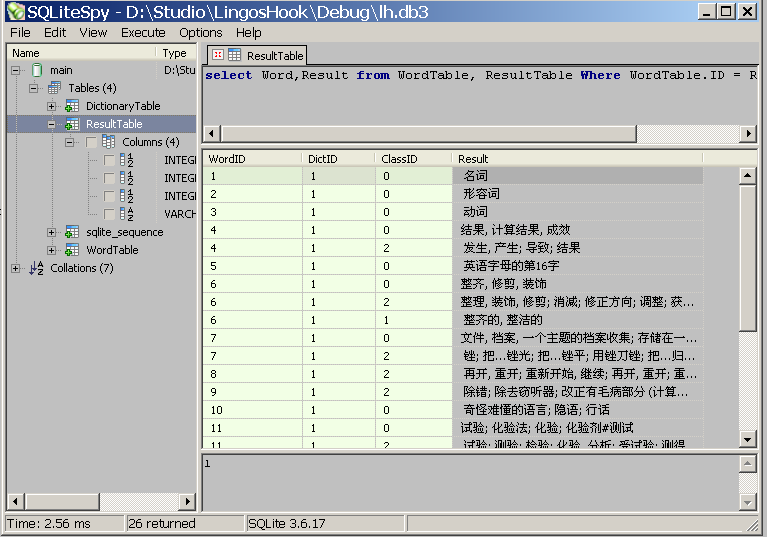Click the ResultTable table icon in tree
The image size is (767, 537).
click(72, 124)
